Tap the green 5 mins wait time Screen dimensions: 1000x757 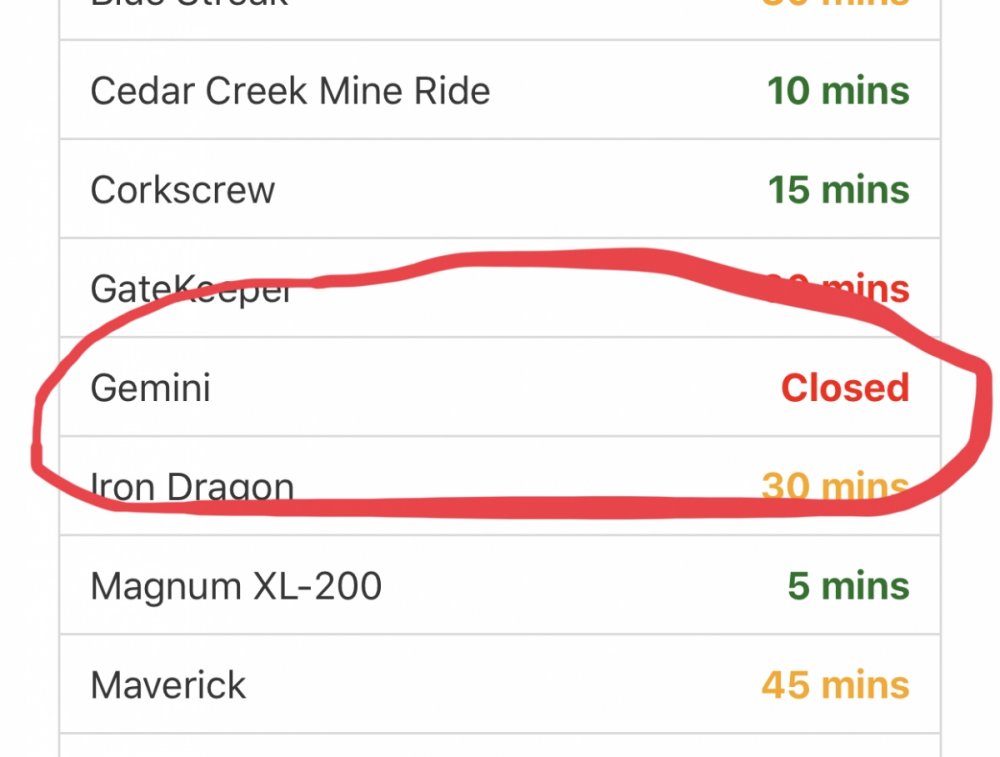click(x=848, y=586)
